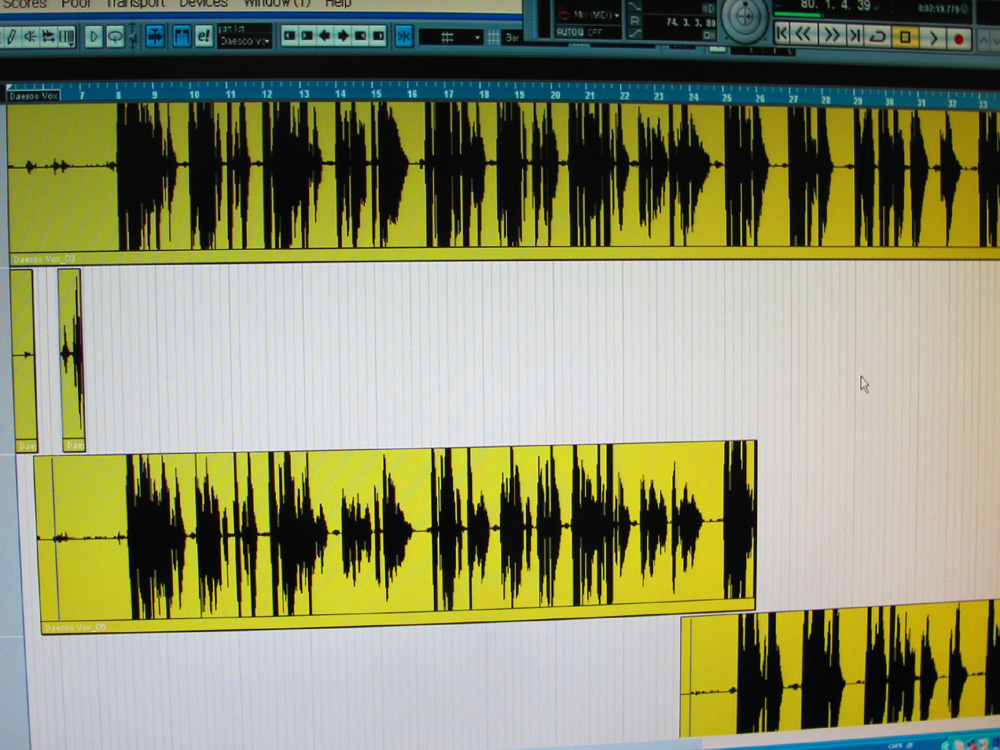This screenshot has height=750, width=1000.
Task: Click the post-roll toggle icon
Action: tap(709, 36)
